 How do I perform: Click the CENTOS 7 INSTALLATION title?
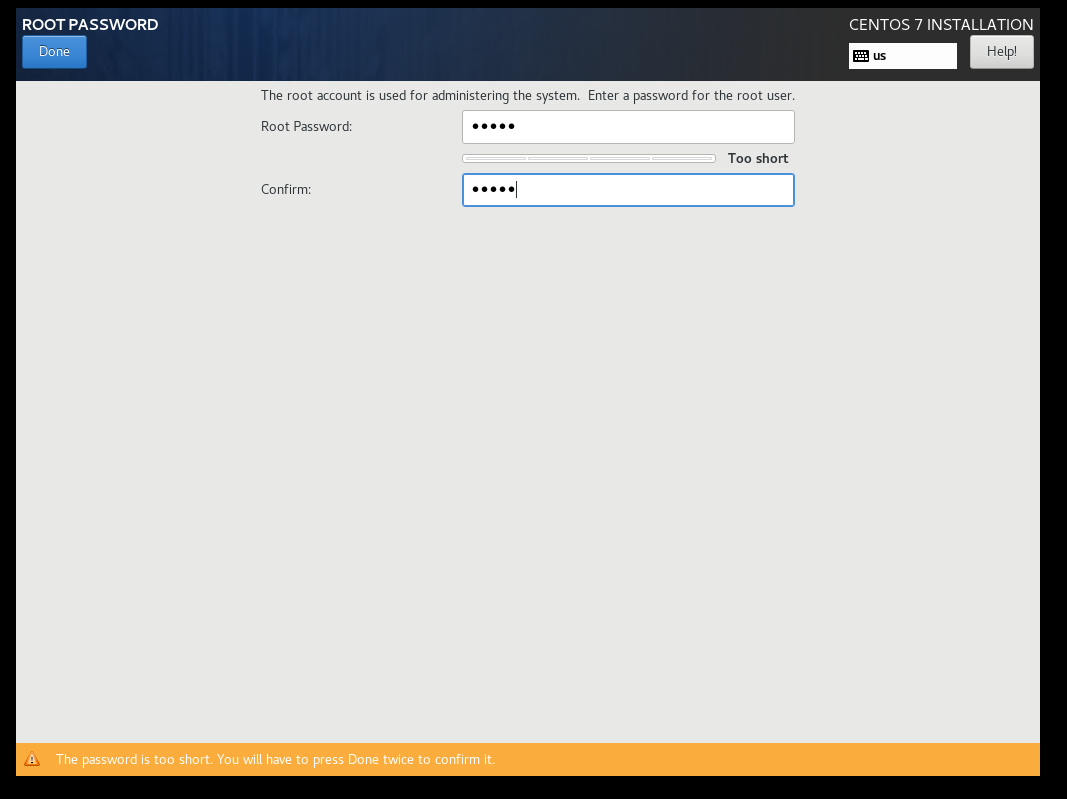941,25
